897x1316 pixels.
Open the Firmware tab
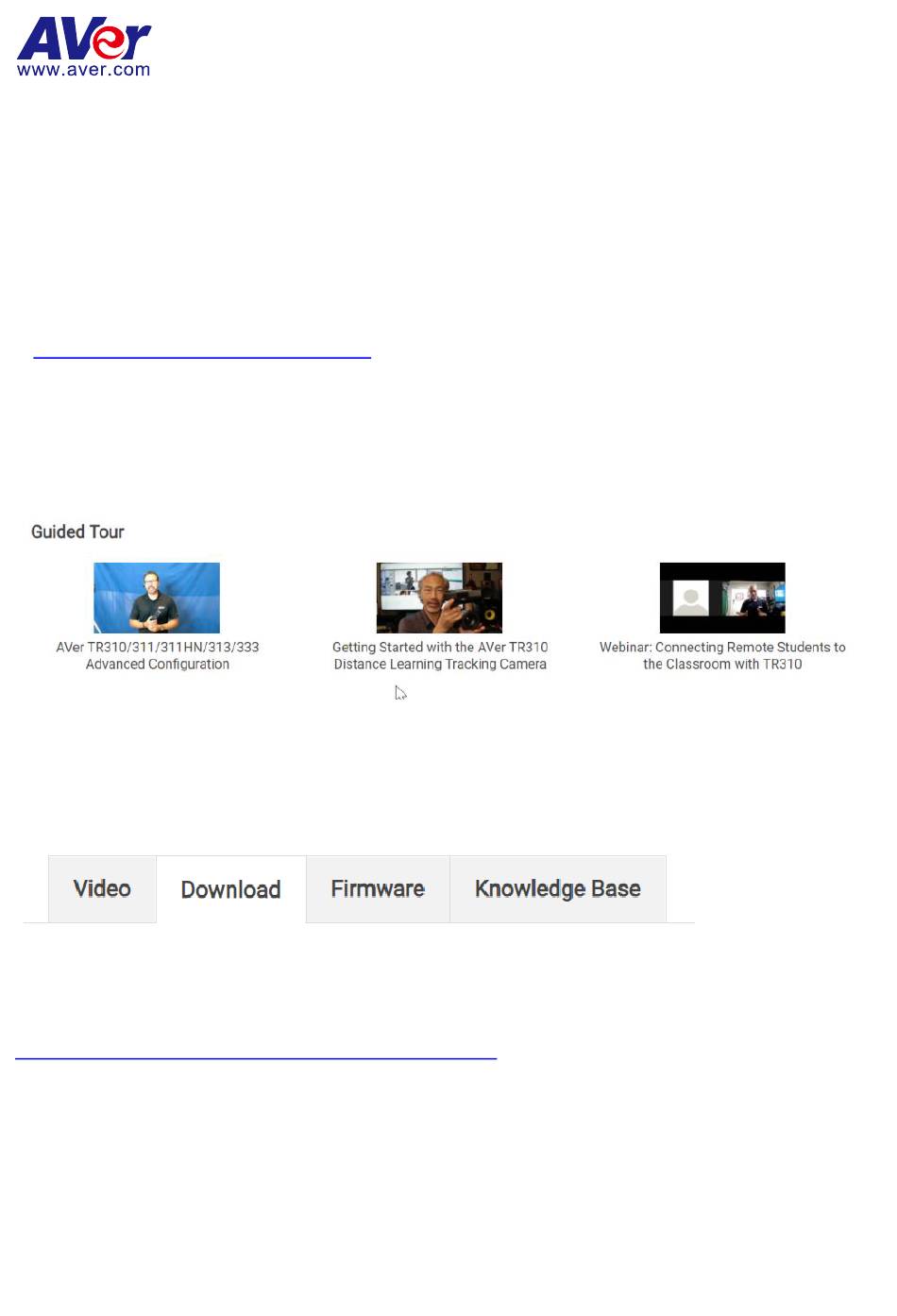(x=378, y=889)
